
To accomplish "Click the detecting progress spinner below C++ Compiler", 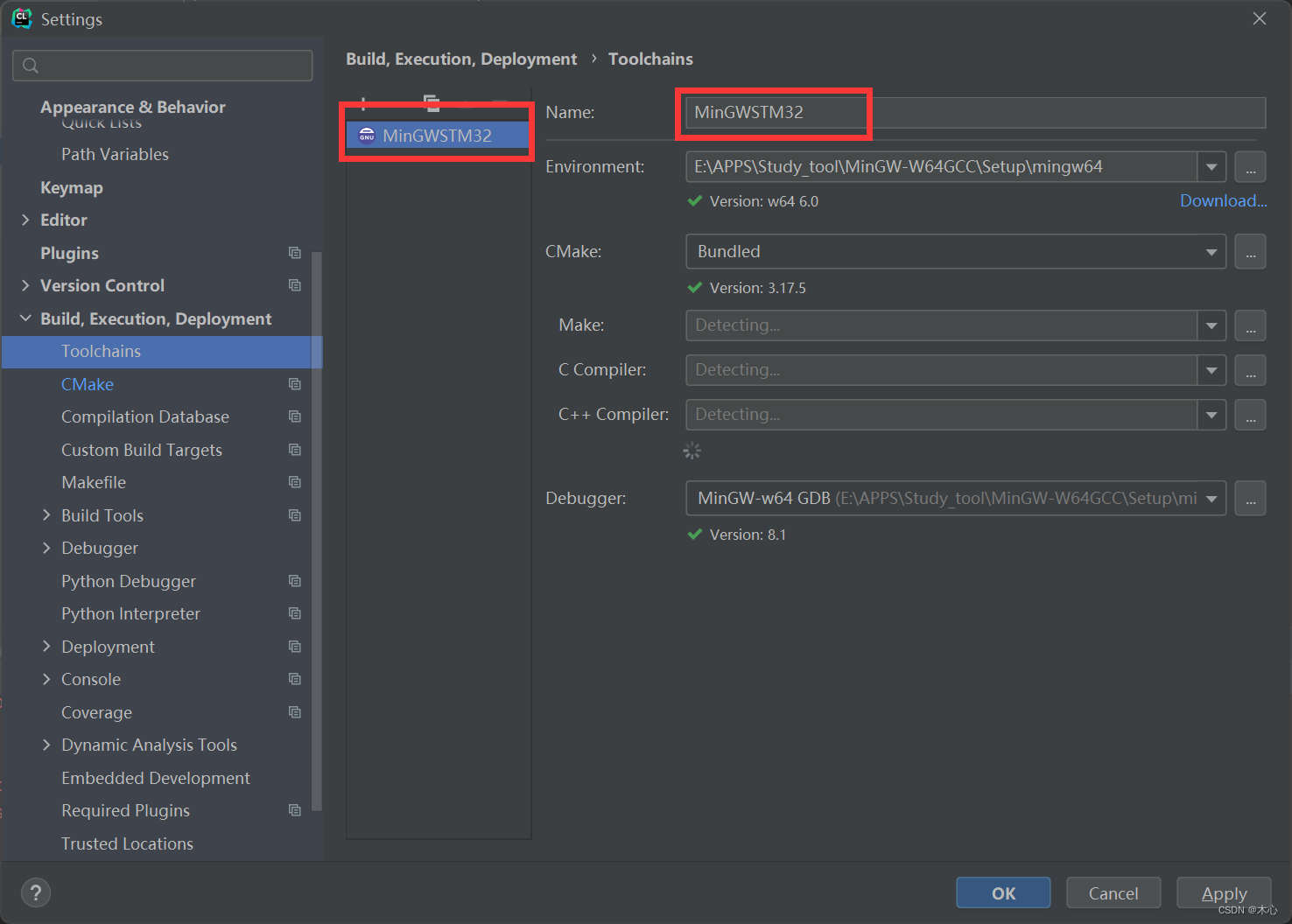I will pyautogui.click(x=692, y=451).
